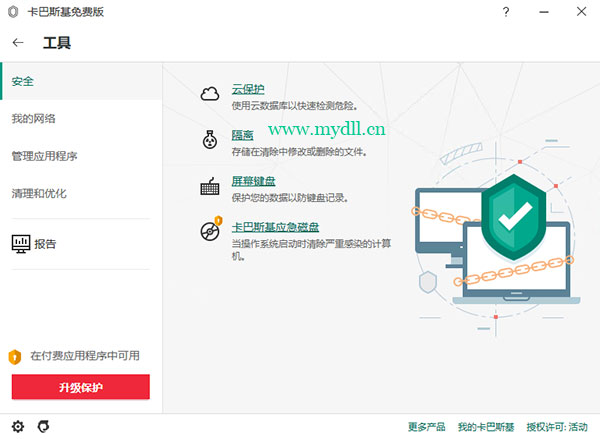
Task: Click the red 升级保护 button
Action: (x=81, y=387)
